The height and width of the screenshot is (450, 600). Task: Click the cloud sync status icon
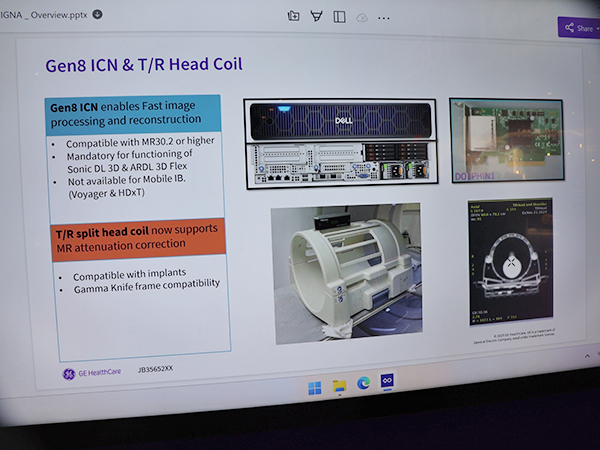(x=362, y=17)
